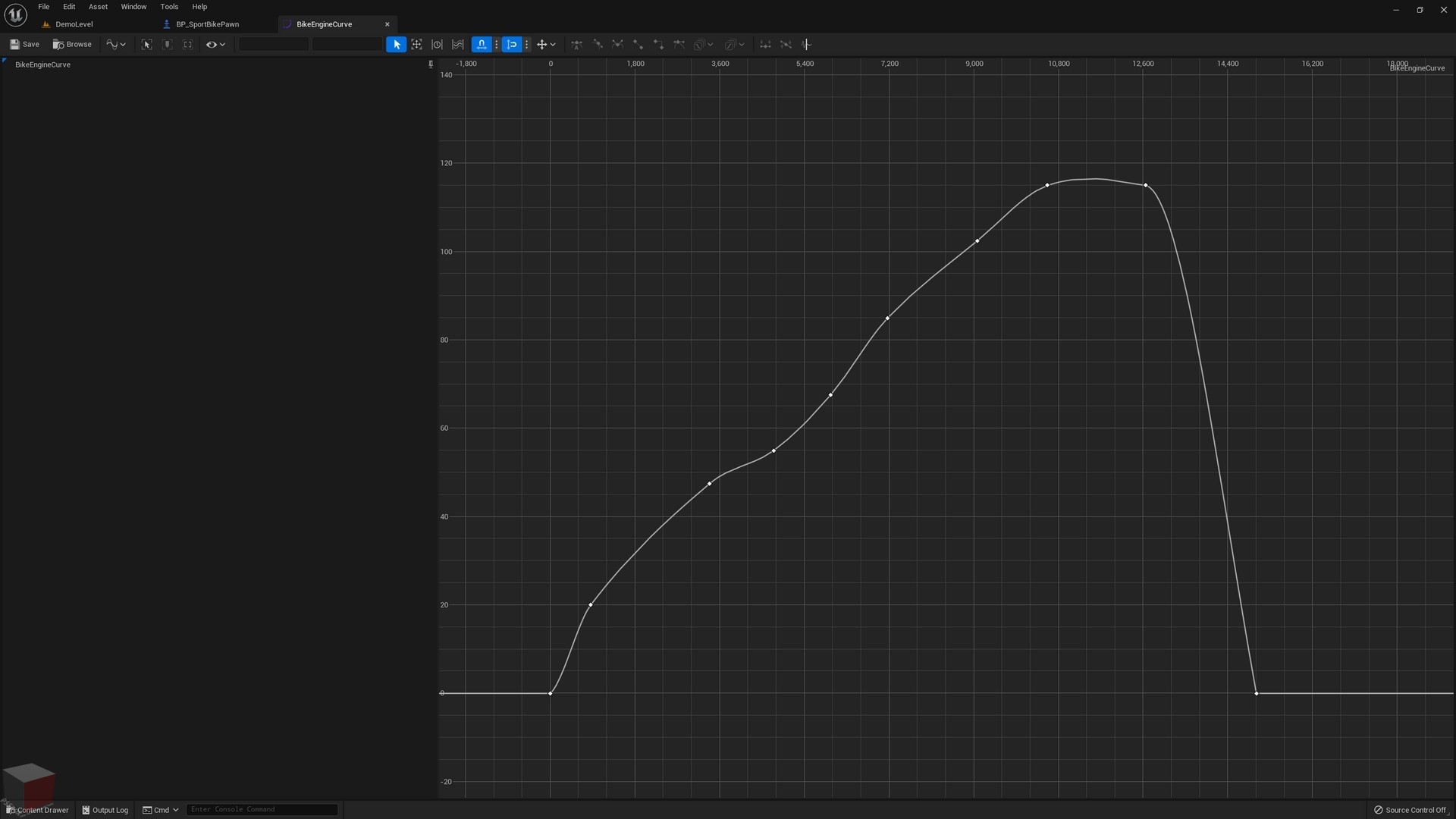This screenshot has height=819, width=1456.
Task: Open pre-infinity extrapolation dropdown
Action: pyautogui.click(x=704, y=45)
